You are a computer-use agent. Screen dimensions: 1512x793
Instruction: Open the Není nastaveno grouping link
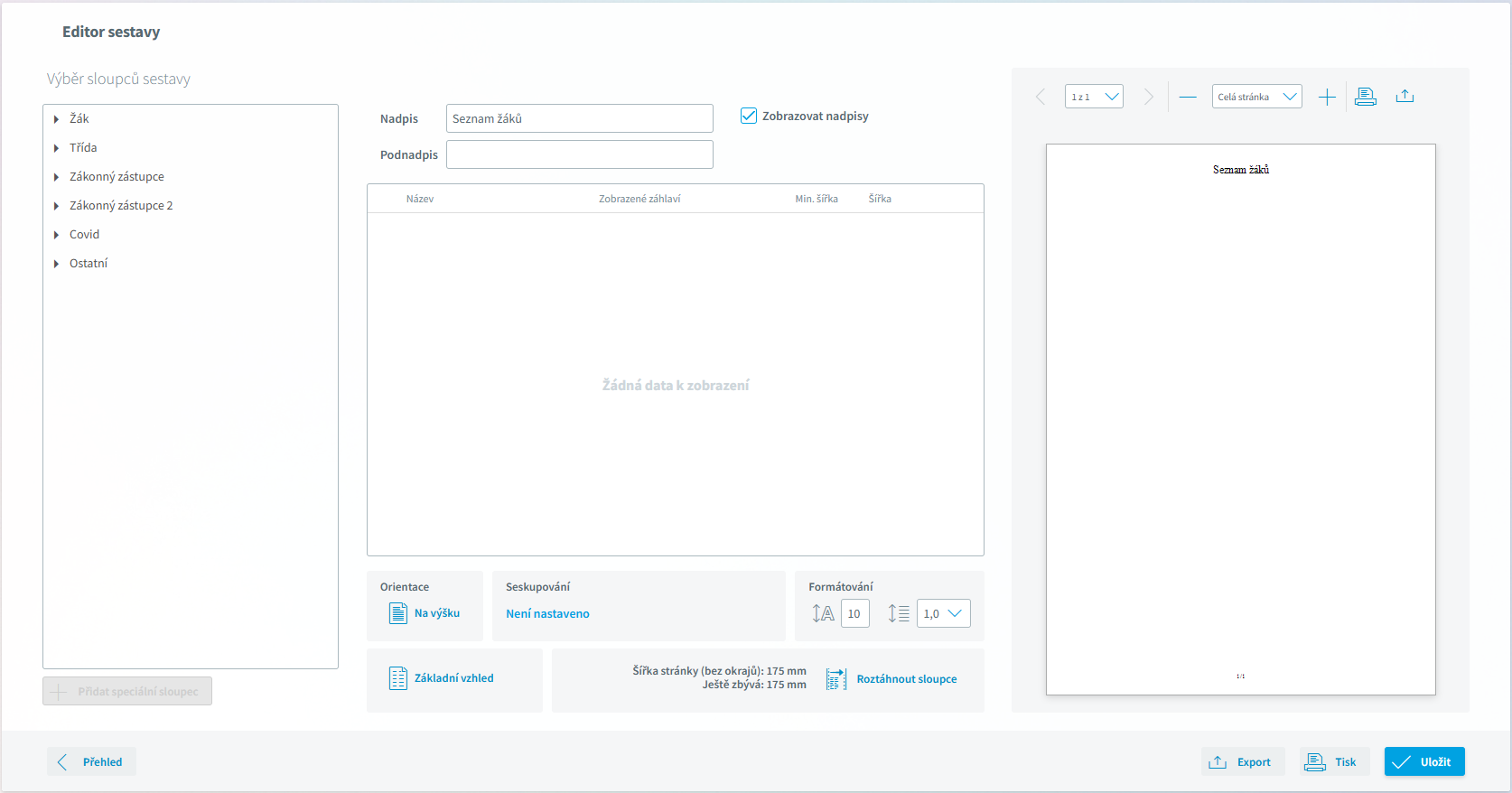[x=547, y=613]
